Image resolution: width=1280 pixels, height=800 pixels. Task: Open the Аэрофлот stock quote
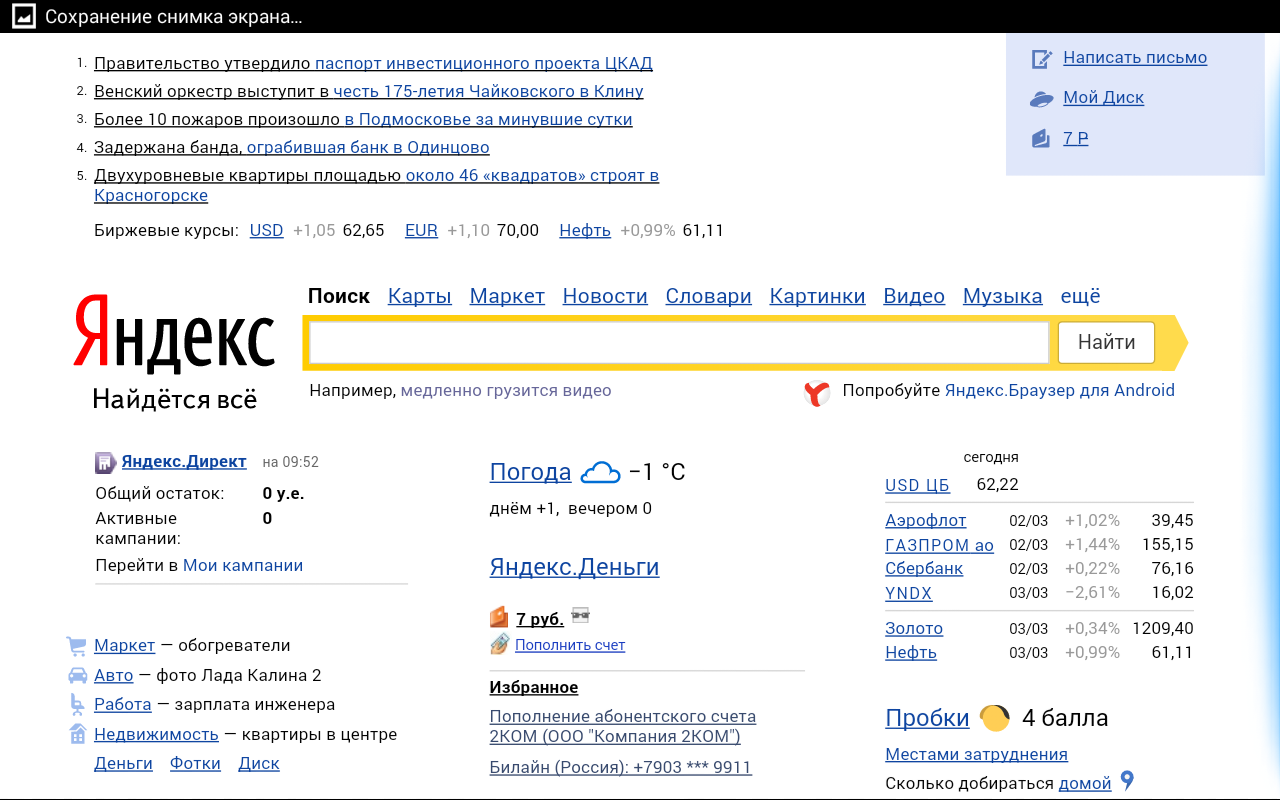(x=926, y=520)
